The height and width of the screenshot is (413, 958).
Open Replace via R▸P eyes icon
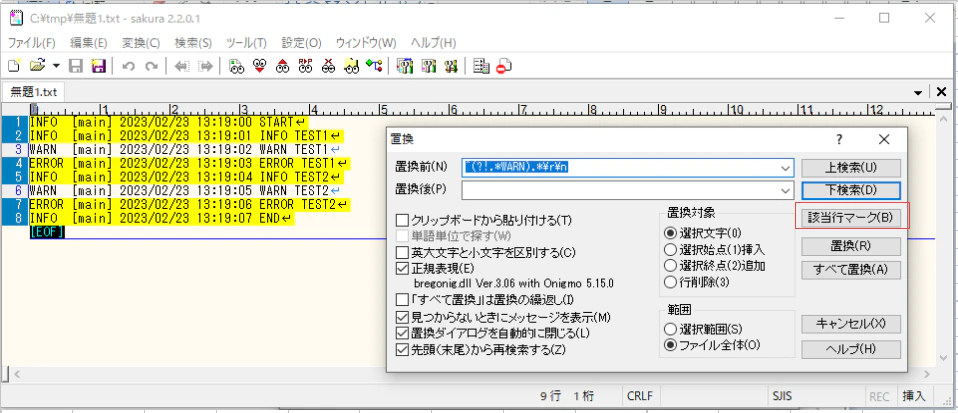[x=305, y=65]
